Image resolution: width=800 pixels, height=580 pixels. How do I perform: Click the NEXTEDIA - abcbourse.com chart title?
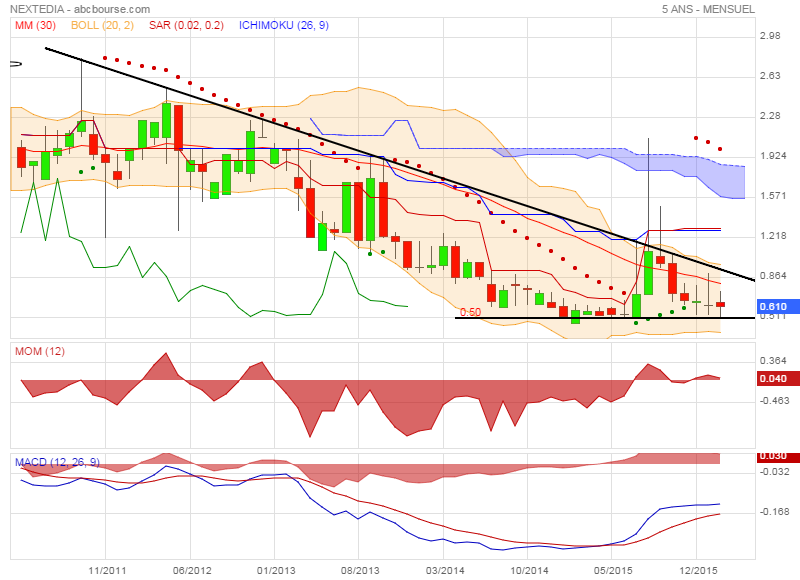(x=80, y=9)
